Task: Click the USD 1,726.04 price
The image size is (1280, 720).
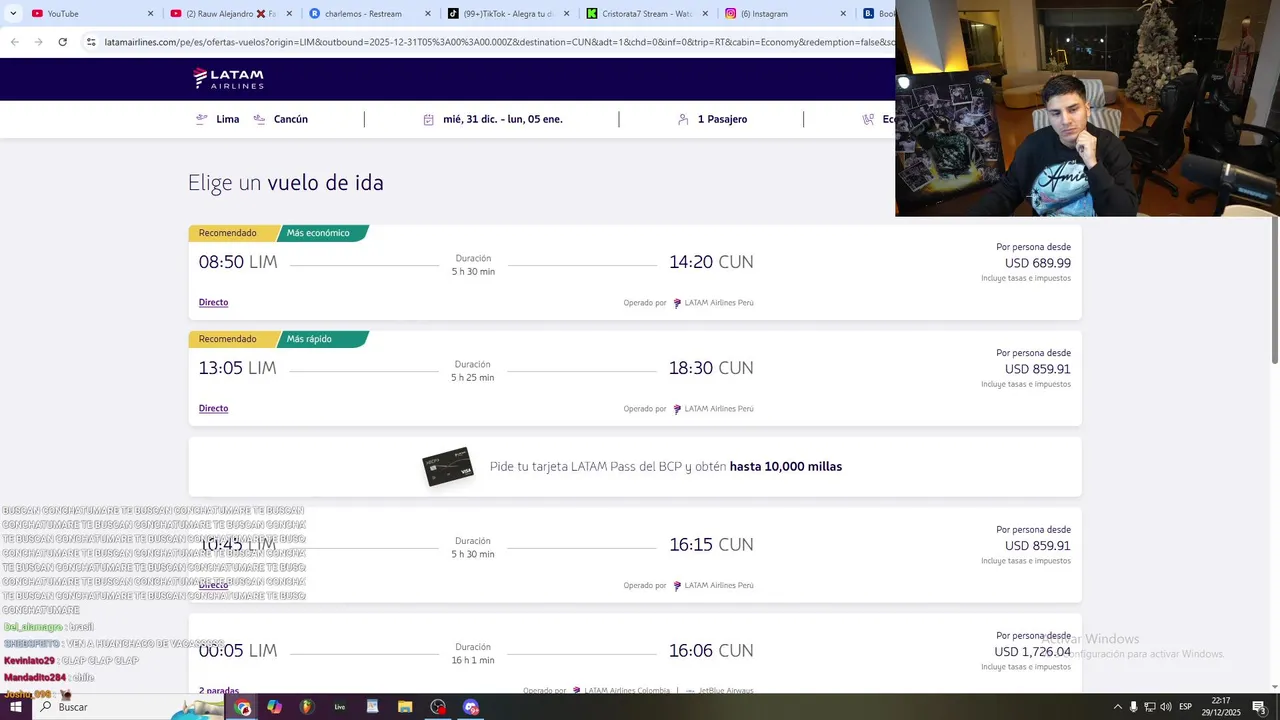Action: coord(1032,652)
